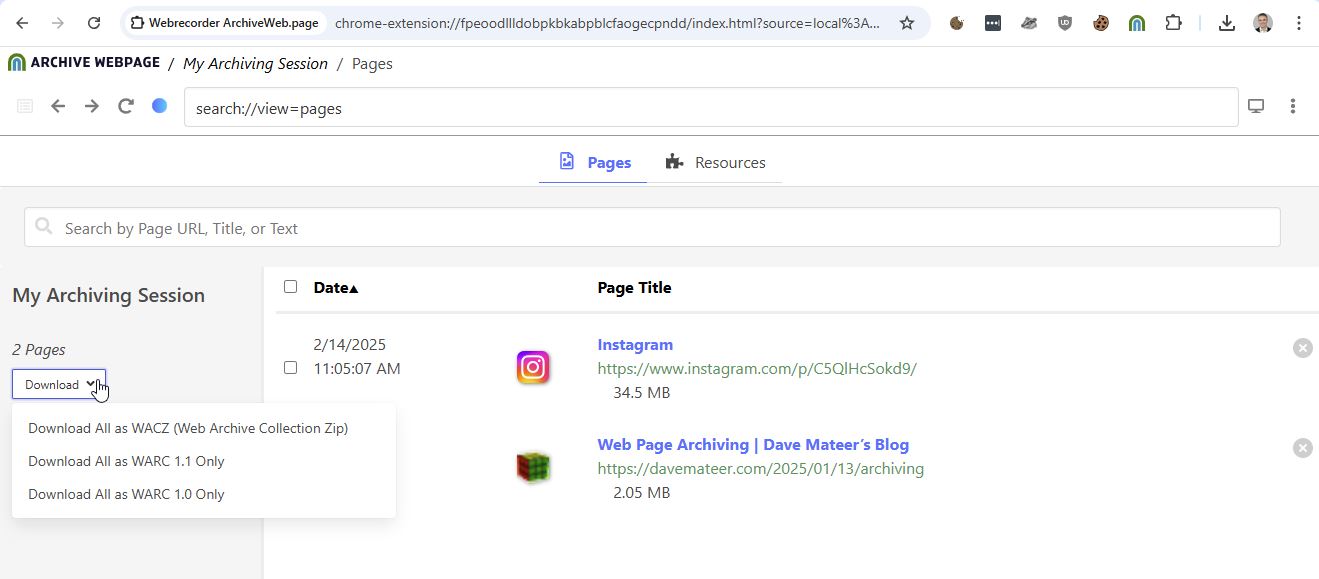The width and height of the screenshot is (1319, 579).
Task: Toggle the select-all pages checkbox
Action: pyautogui.click(x=290, y=287)
